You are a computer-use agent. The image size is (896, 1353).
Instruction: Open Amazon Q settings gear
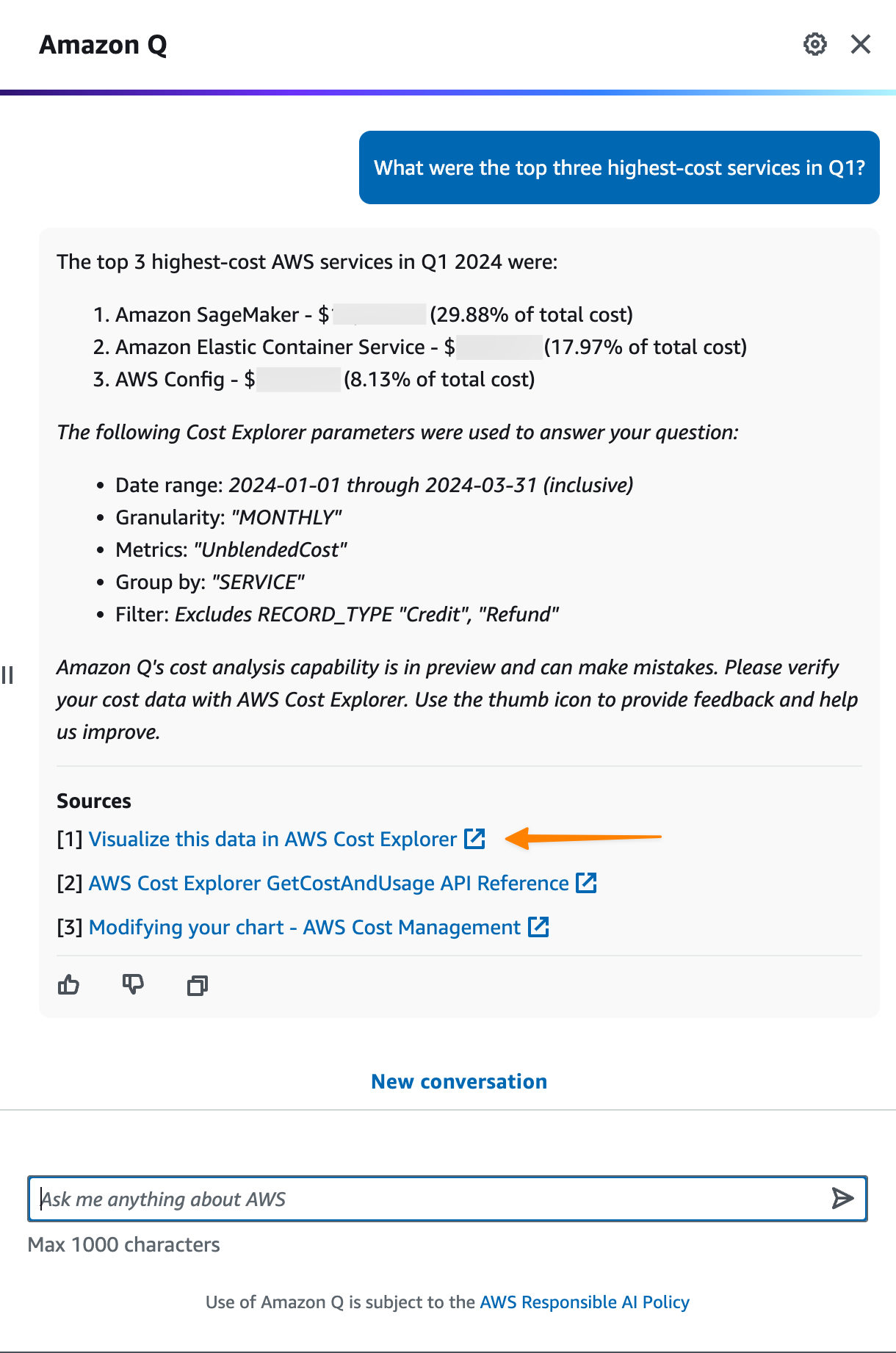[814, 44]
